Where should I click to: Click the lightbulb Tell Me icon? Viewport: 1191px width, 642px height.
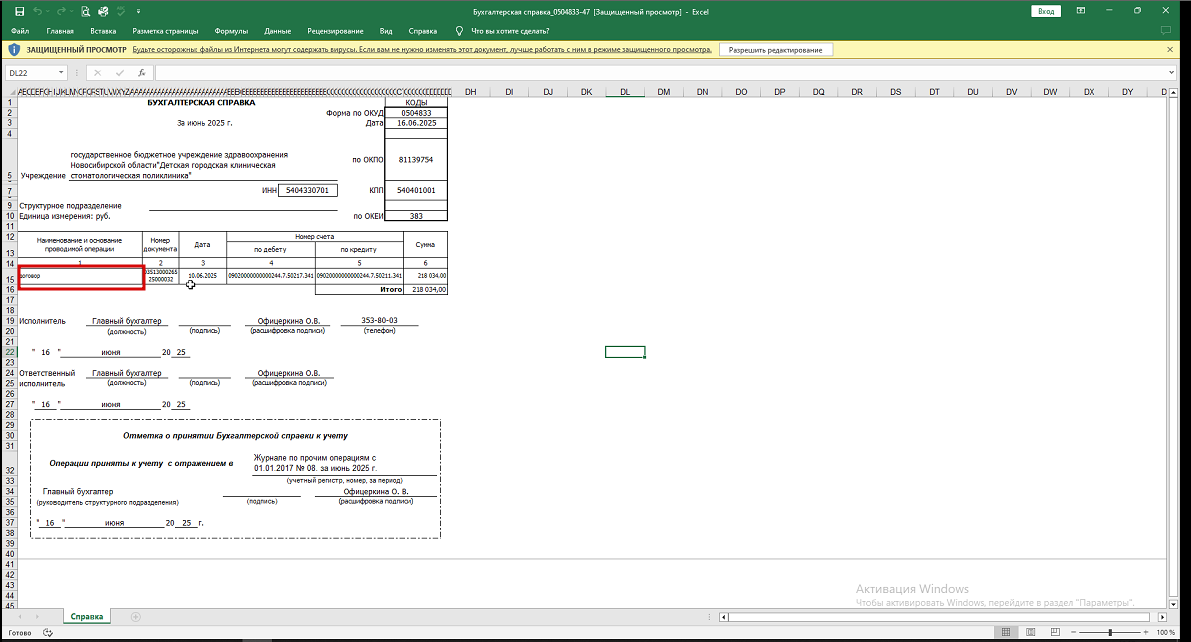[459, 31]
